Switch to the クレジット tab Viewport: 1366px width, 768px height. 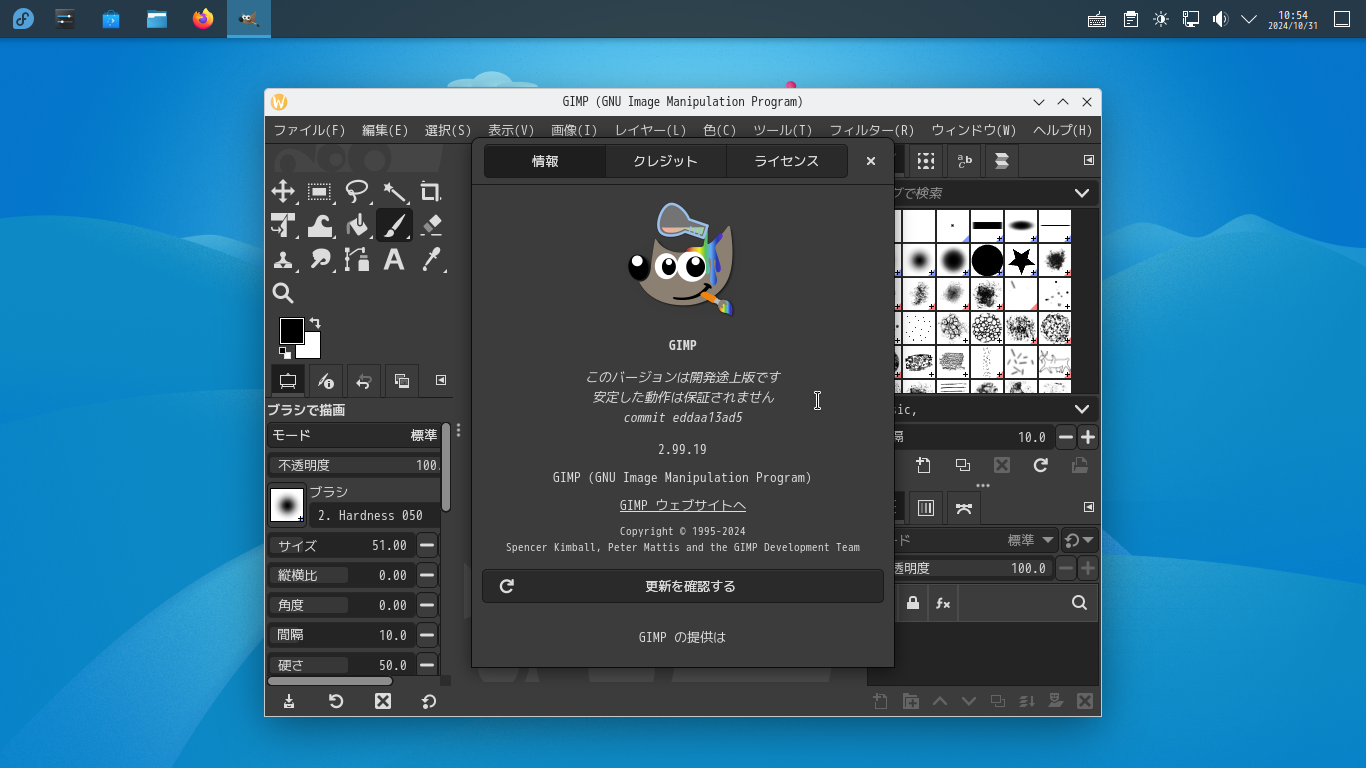pos(665,161)
